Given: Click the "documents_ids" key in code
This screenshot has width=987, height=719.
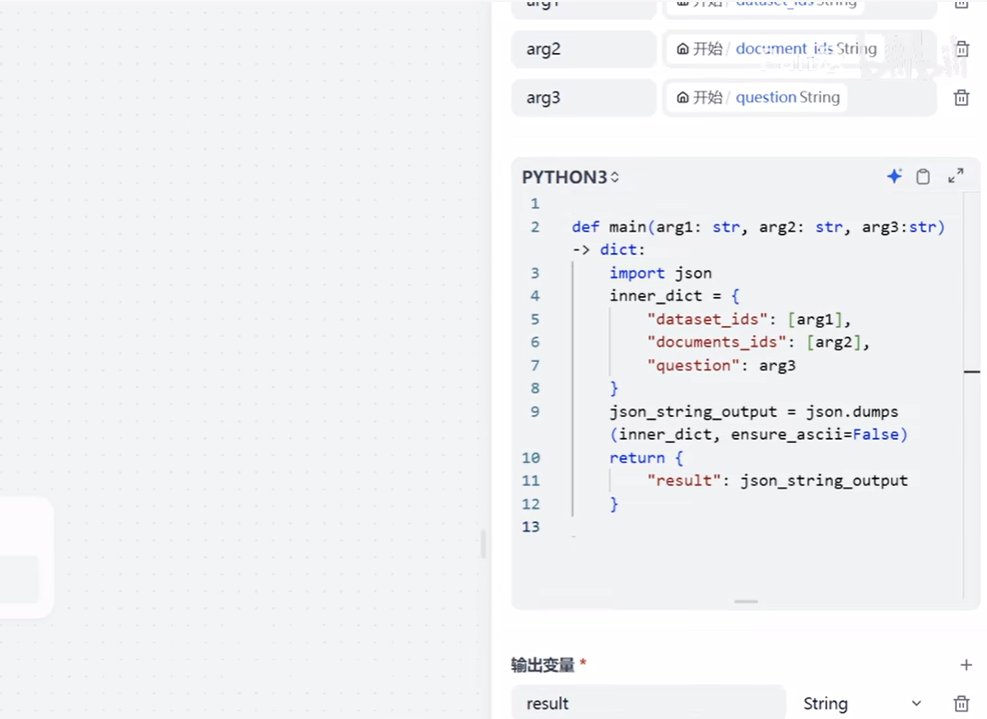Looking at the screenshot, I should pyautogui.click(x=717, y=342).
